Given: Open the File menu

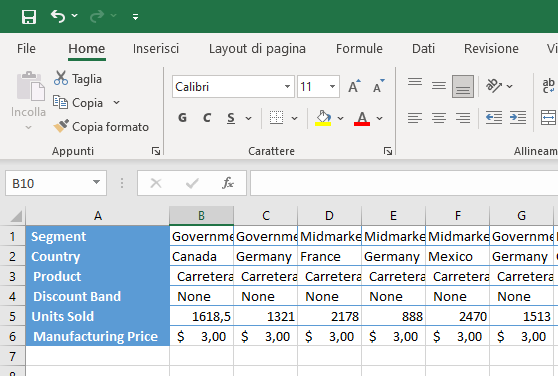Looking at the screenshot, I should [x=26, y=48].
